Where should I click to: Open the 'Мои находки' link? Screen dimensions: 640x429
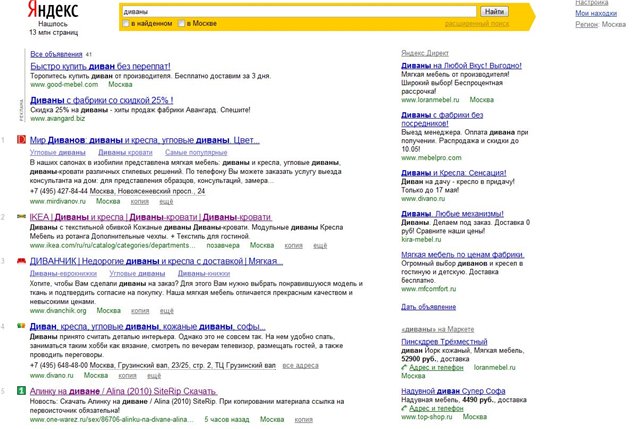[596, 13]
